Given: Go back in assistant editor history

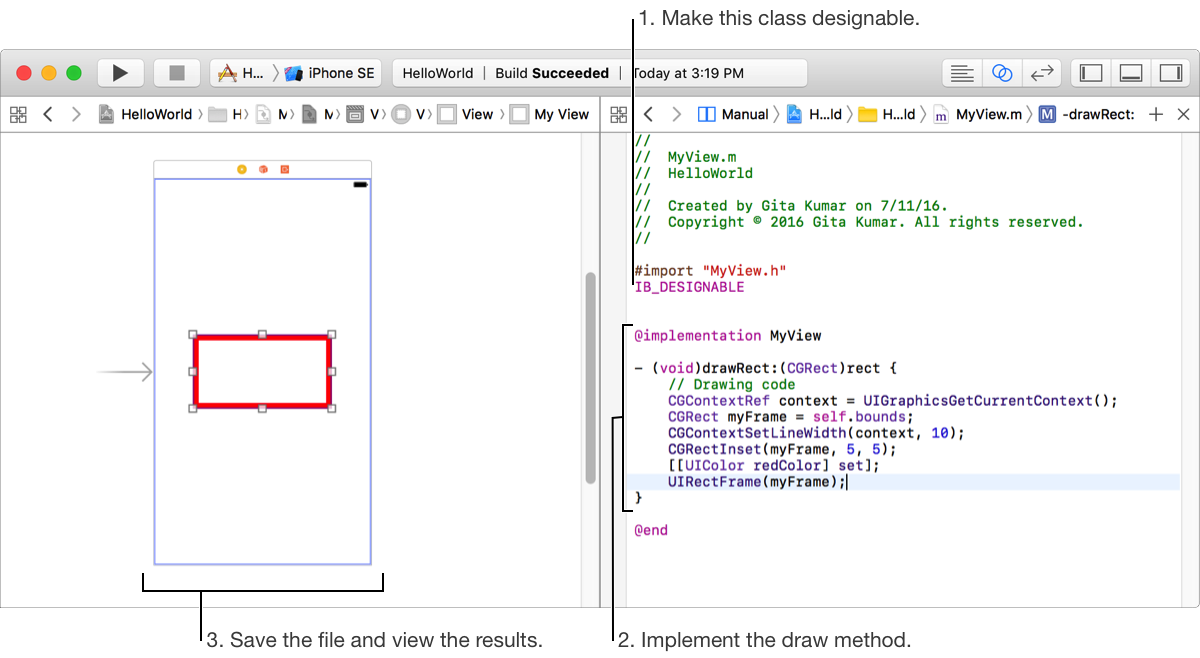Looking at the screenshot, I should (648, 114).
